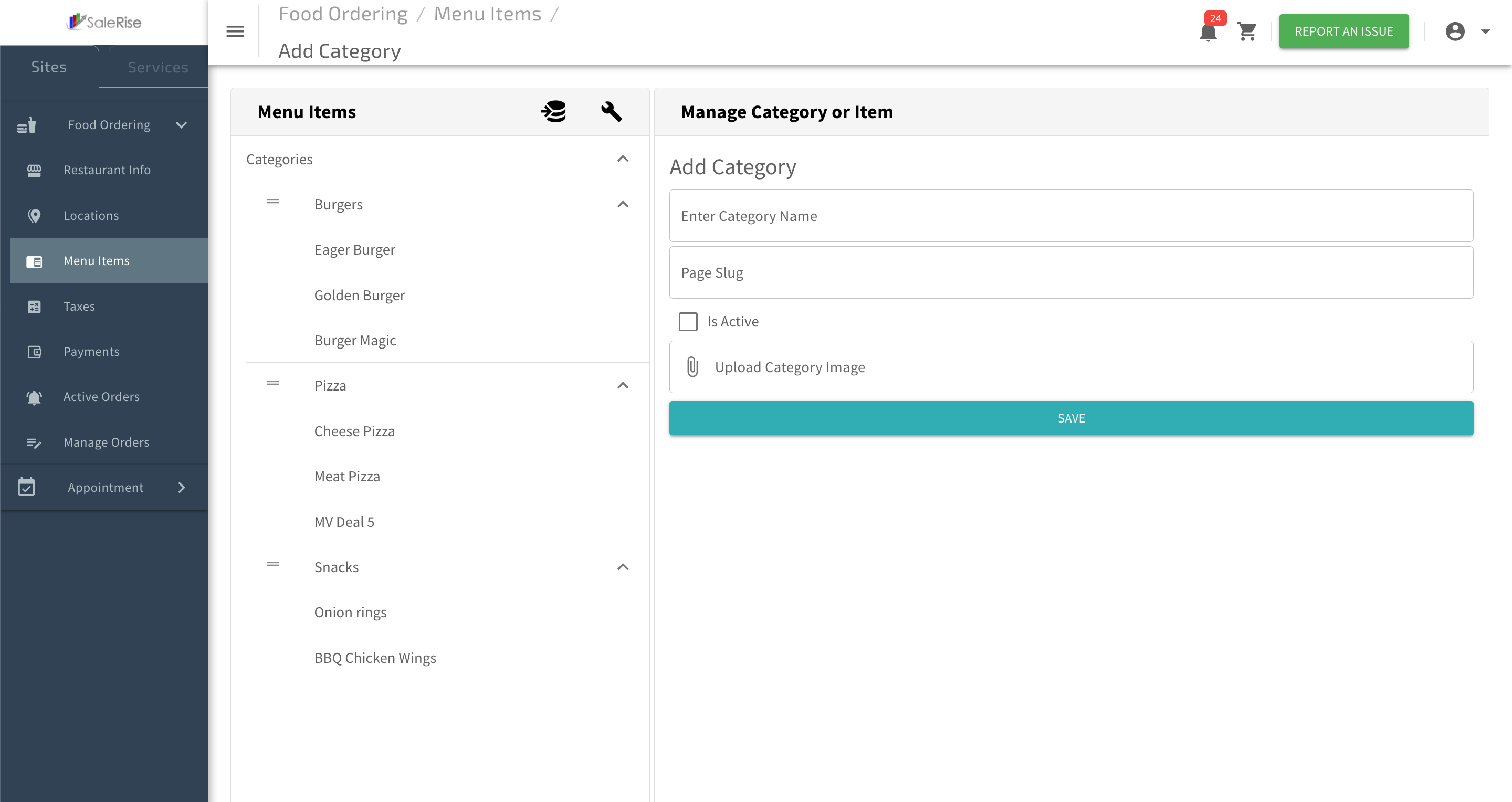This screenshot has height=802, width=1512.
Task: Click the Locations pin icon
Action: 34,216
